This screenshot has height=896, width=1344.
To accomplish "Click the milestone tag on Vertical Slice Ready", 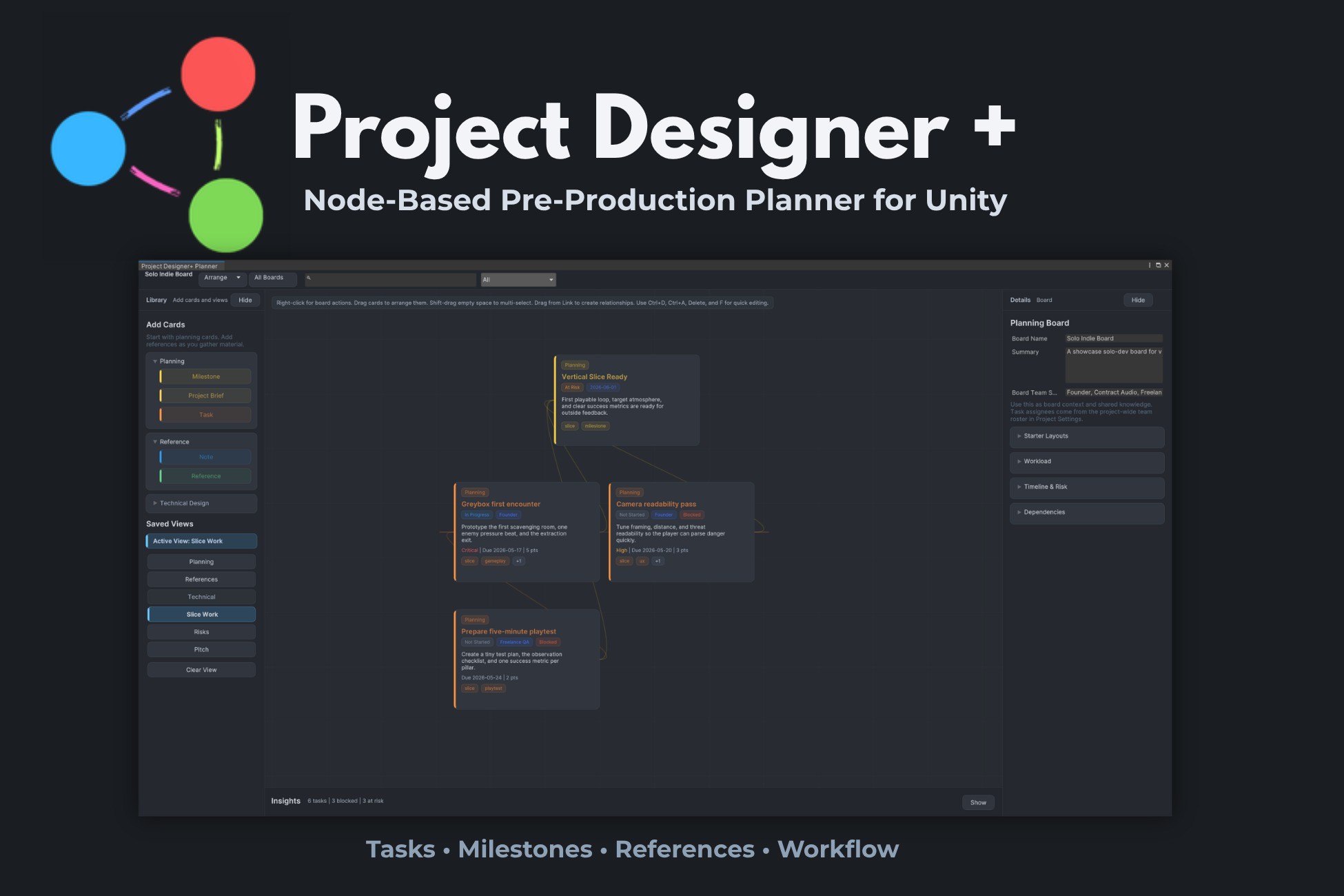I will pyautogui.click(x=595, y=427).
